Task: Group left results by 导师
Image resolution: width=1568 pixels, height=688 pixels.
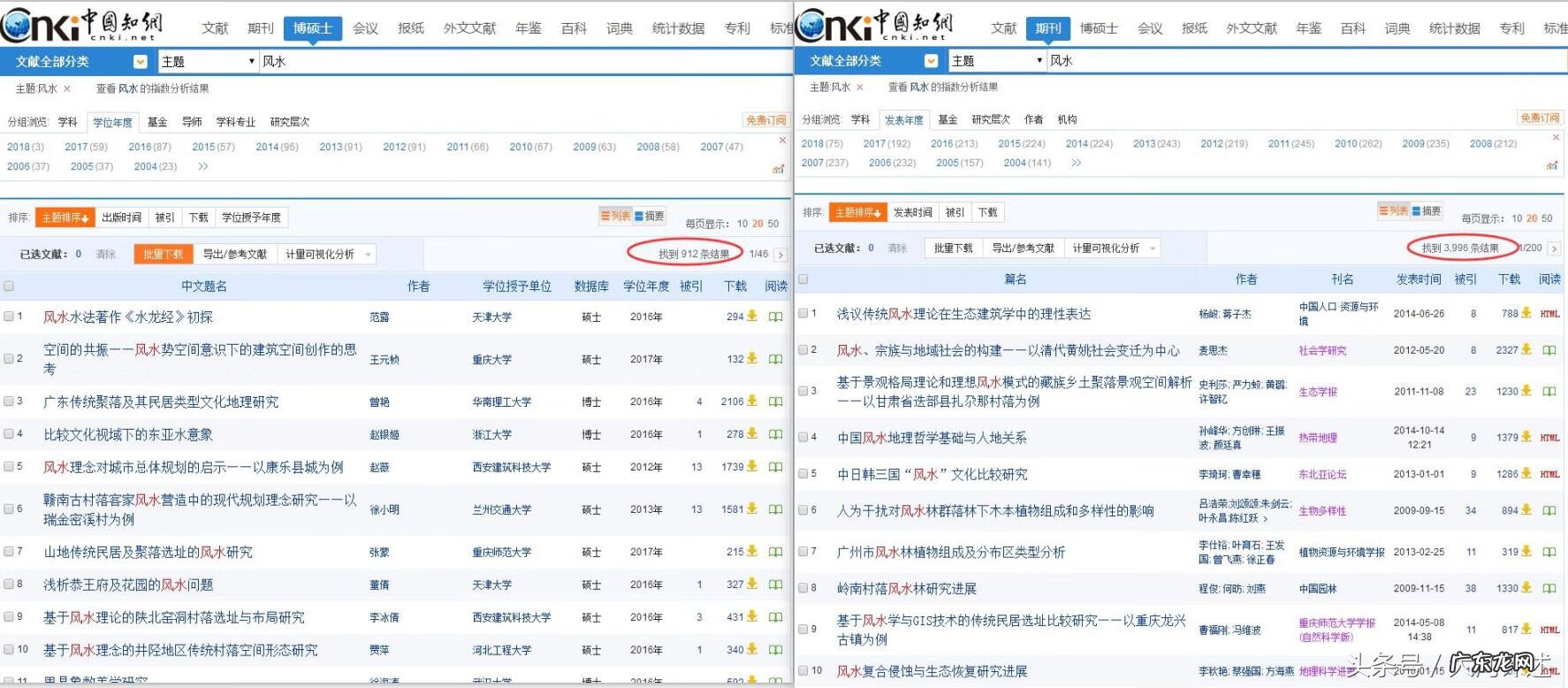Action: pos(192,122)
